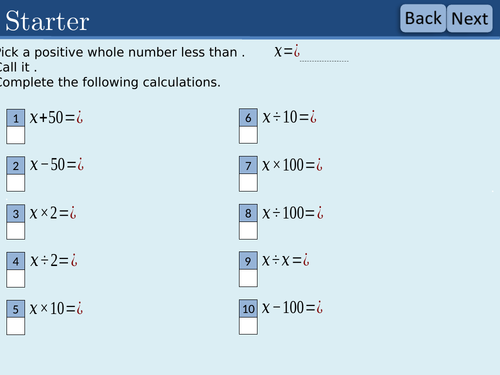Click answer box under question 8
This screenshot has height=375, width=500.
[x=248, y=231]
